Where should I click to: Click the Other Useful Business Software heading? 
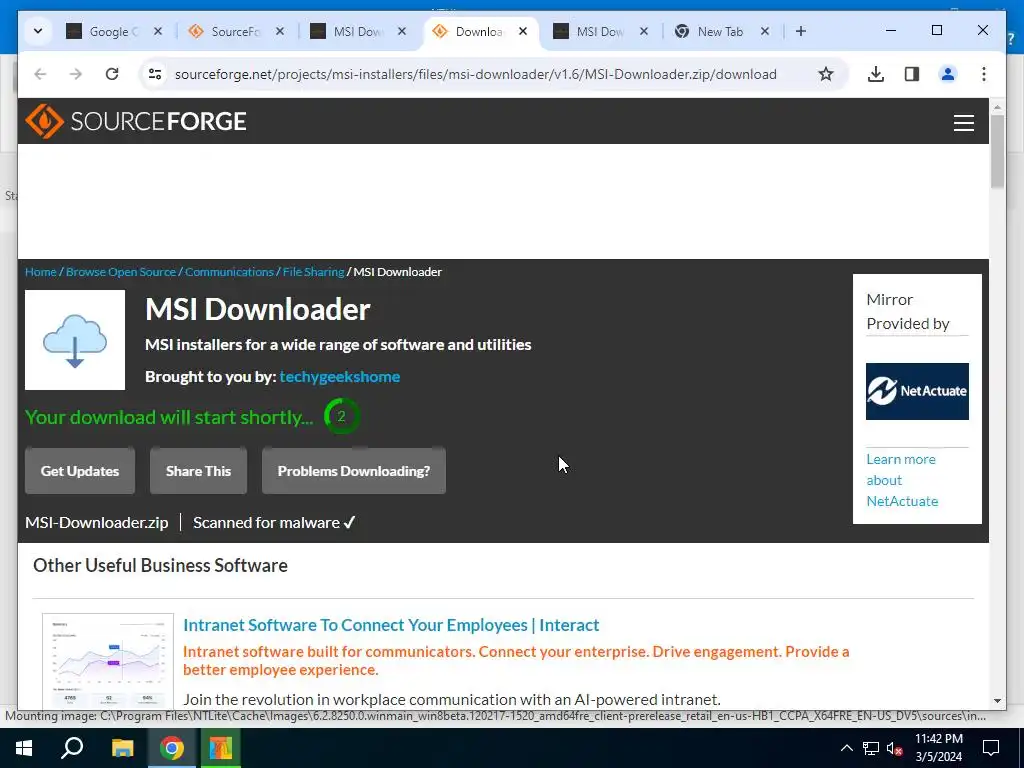click(160, 566)
